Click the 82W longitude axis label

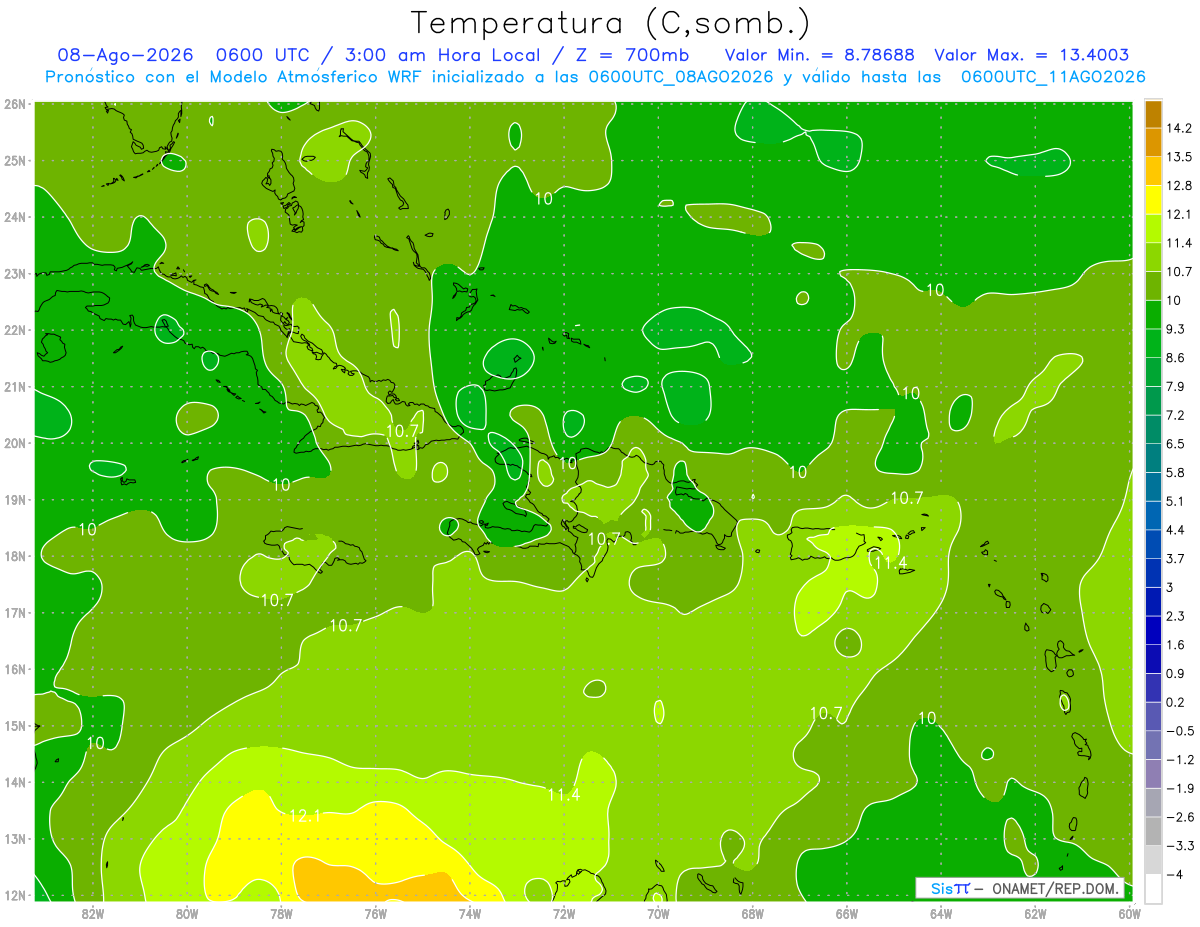pos(93,913)
